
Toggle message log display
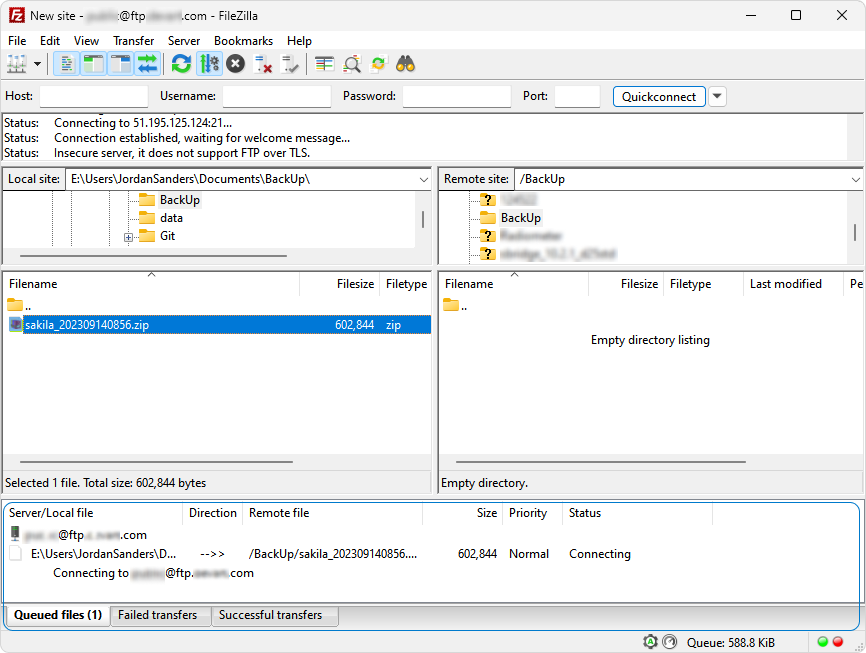coord(66,65)
